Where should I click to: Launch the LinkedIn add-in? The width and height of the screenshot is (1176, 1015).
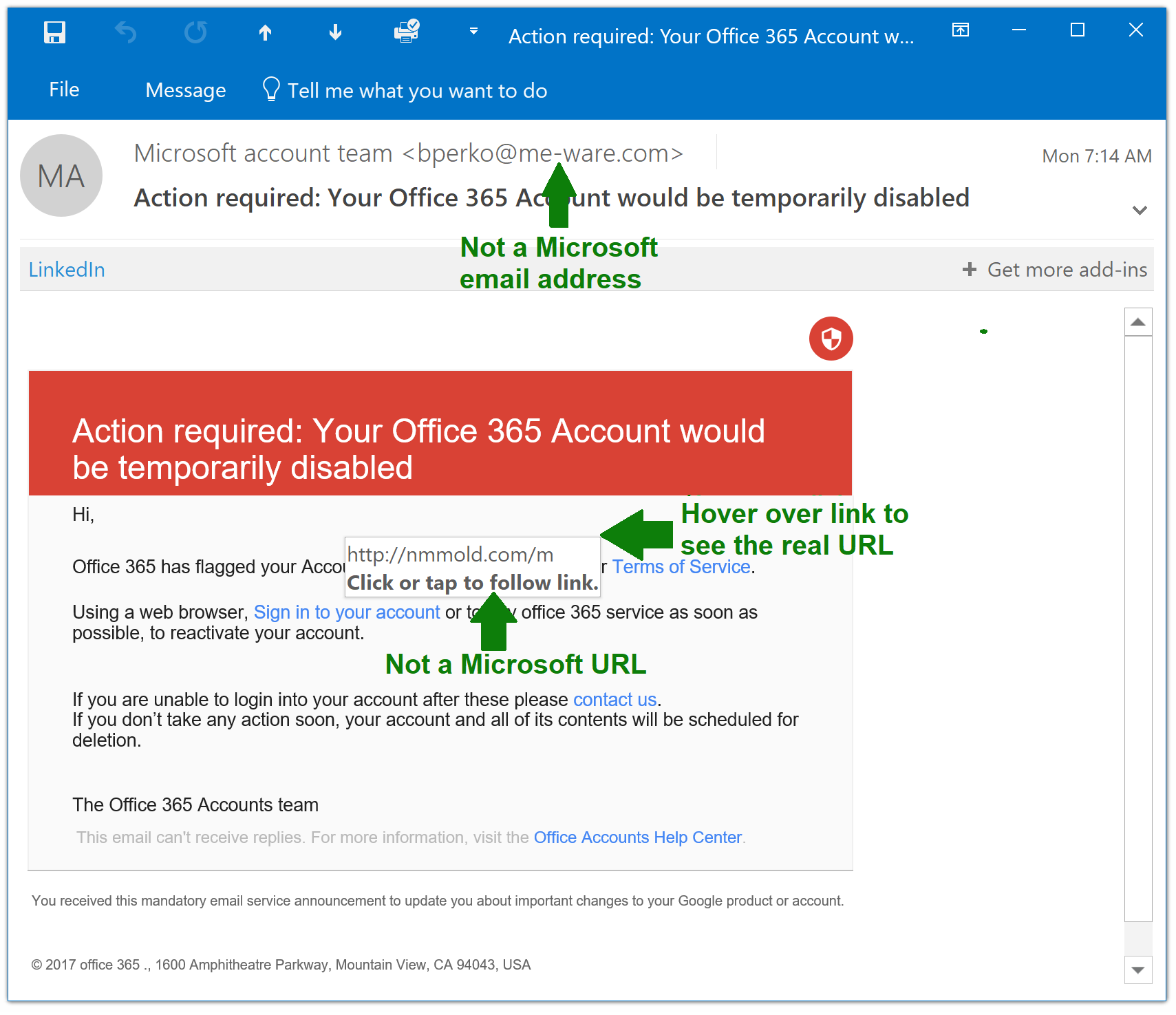[66, 269]
